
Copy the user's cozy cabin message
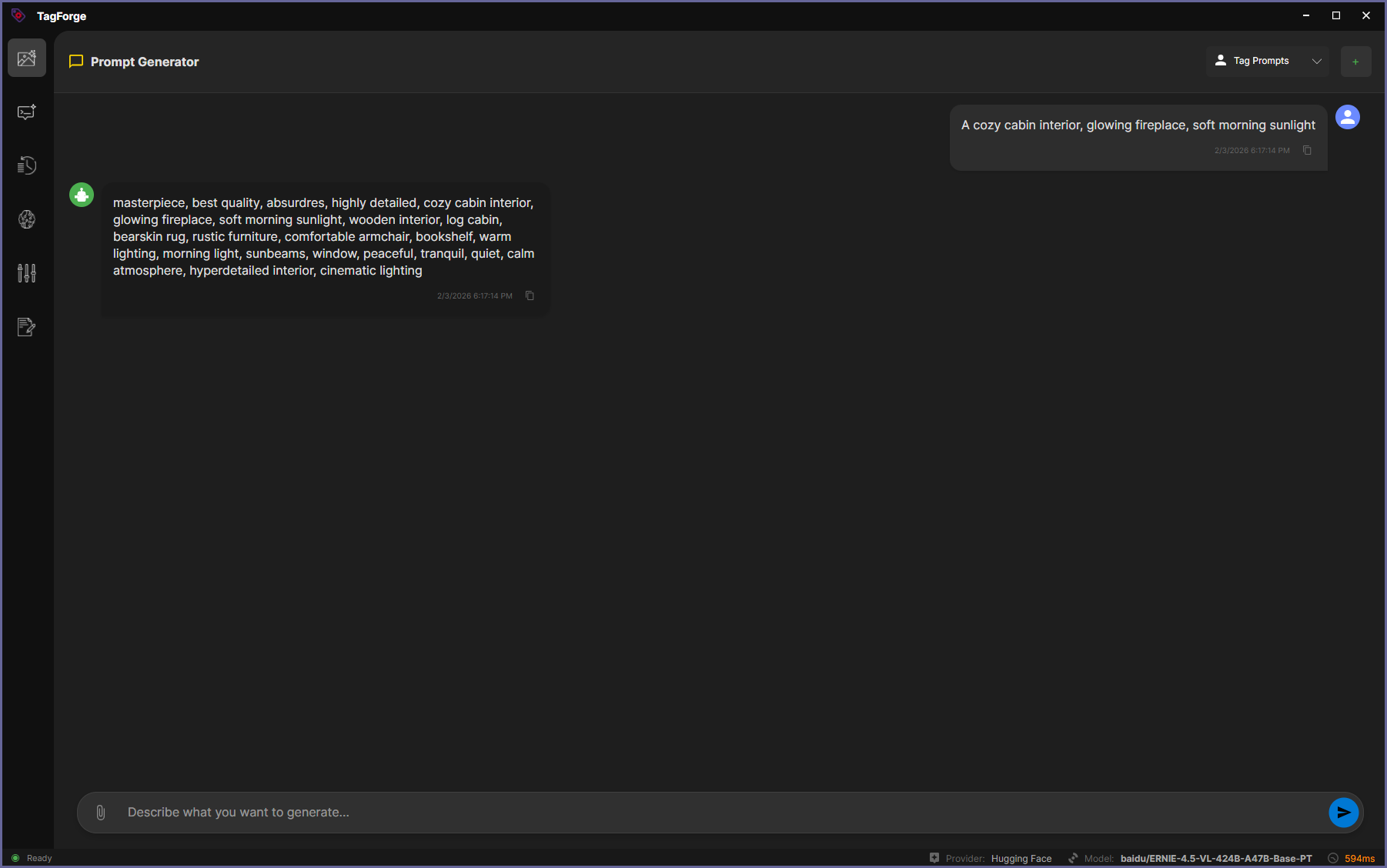pyautogui.click(x=1307, y=150)
